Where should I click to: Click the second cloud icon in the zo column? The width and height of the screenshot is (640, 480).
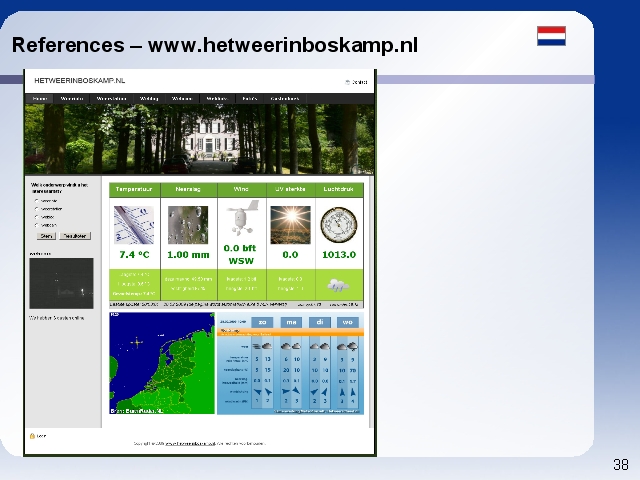267,346
